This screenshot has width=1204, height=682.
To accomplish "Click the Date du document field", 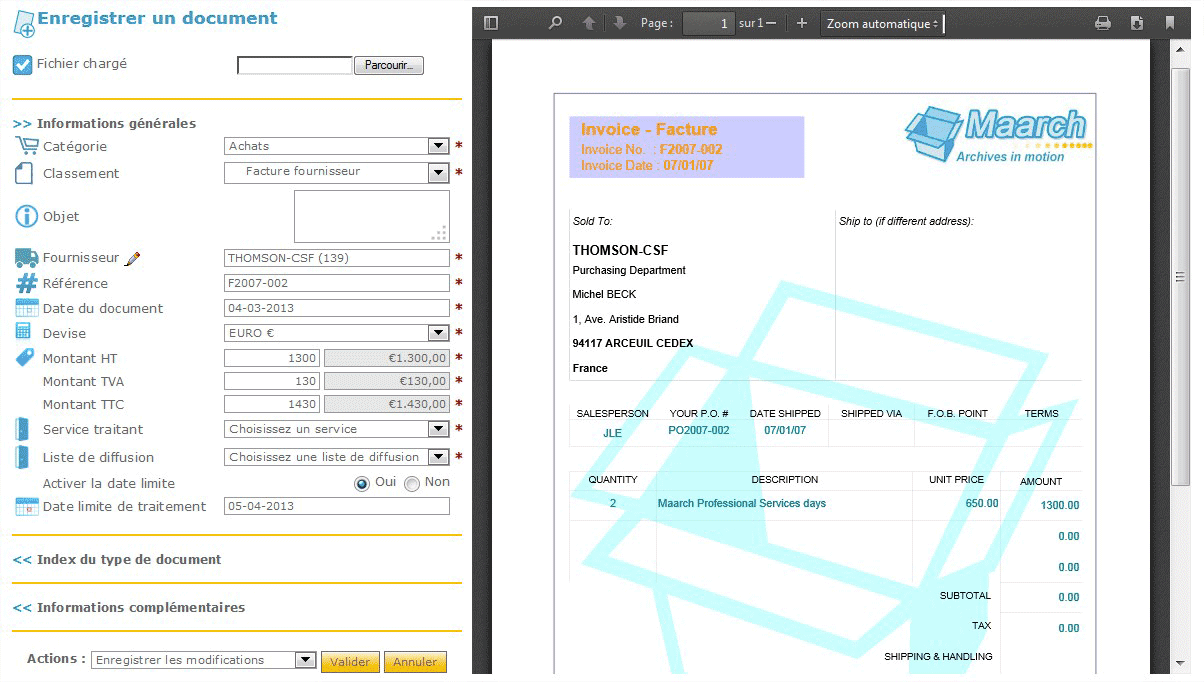I will click(337, 308).
